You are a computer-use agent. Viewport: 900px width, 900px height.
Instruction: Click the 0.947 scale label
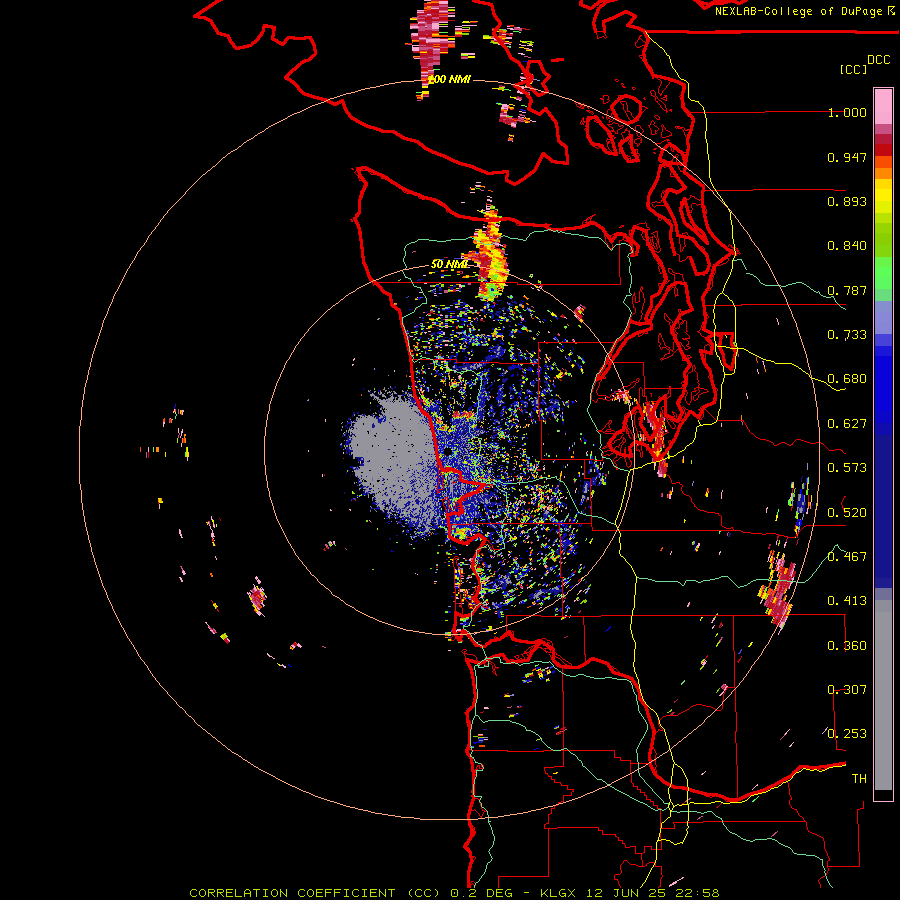[x=847, y=157]
